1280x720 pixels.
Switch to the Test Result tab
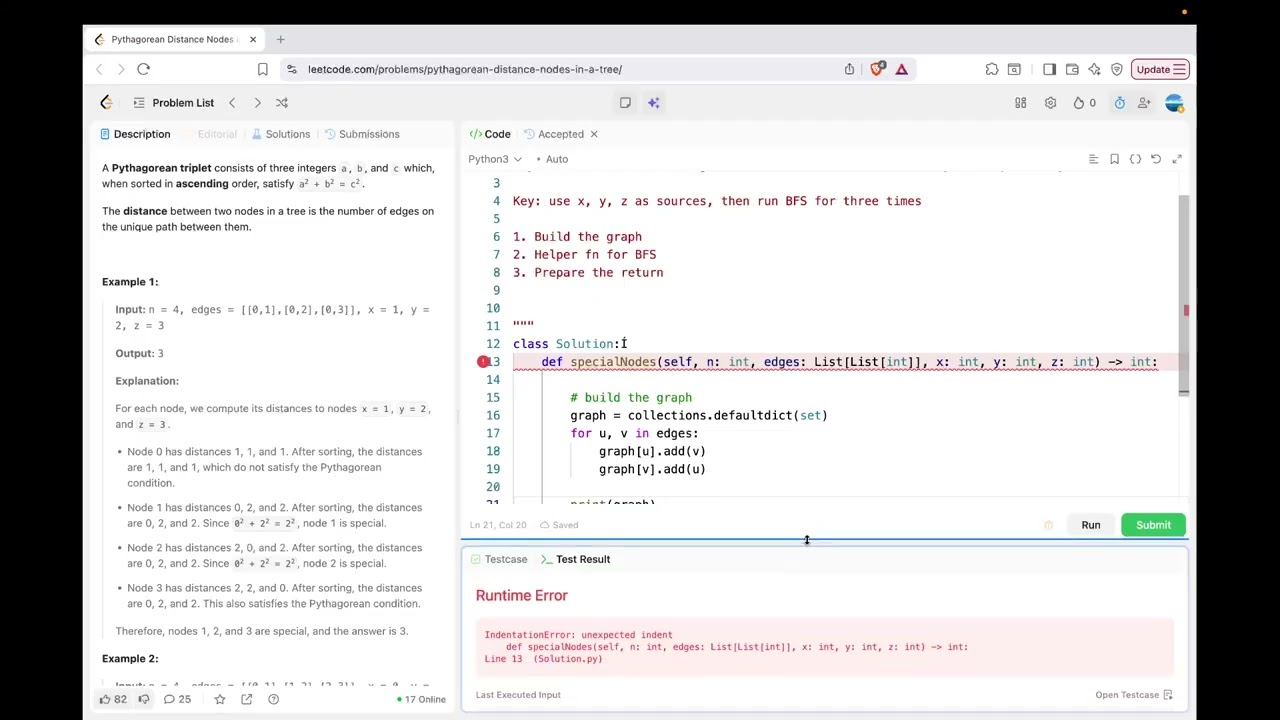[x=575, y=559]
